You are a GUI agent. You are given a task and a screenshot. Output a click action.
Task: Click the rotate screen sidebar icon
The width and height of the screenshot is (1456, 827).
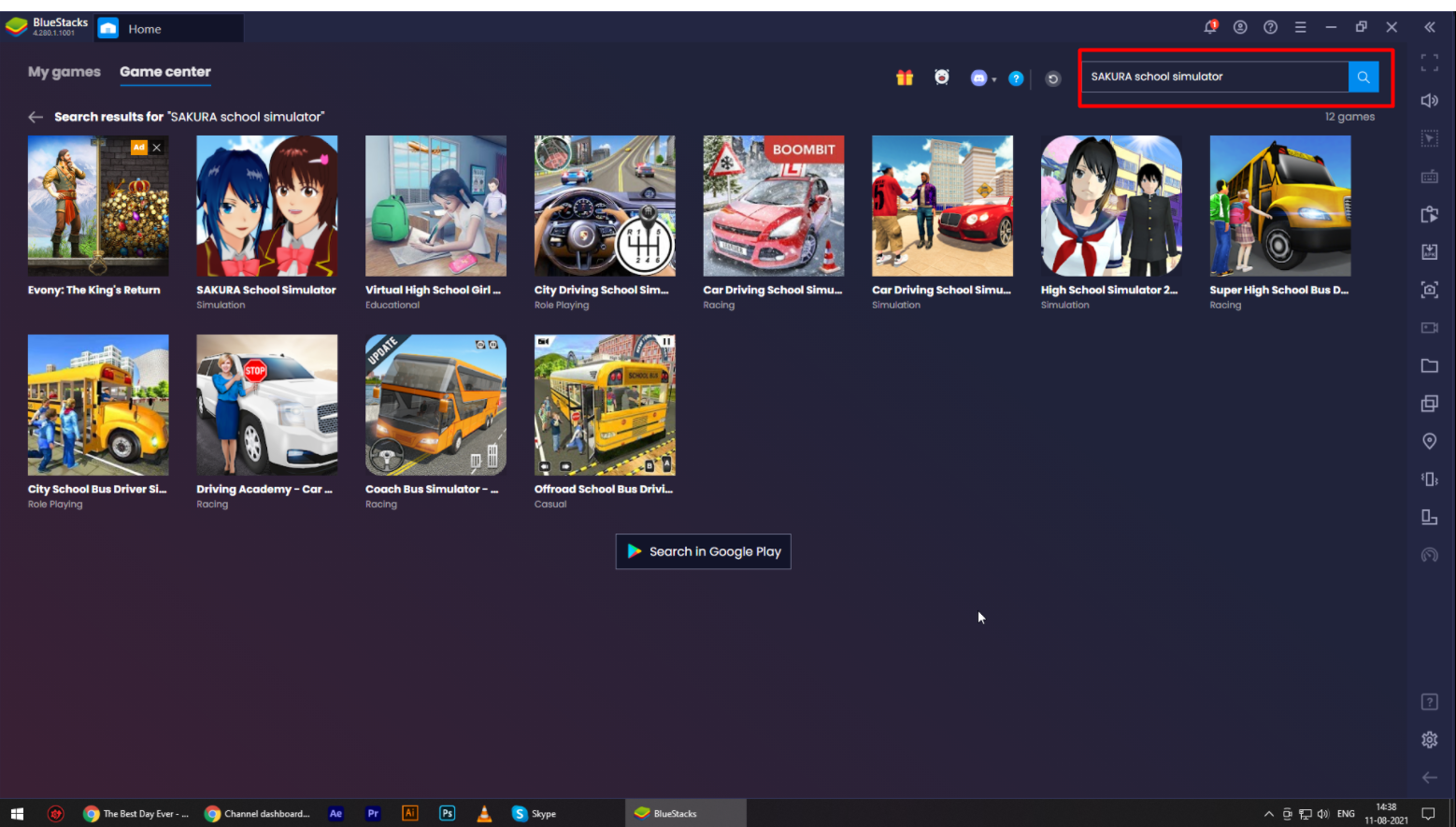point(1429,517)
